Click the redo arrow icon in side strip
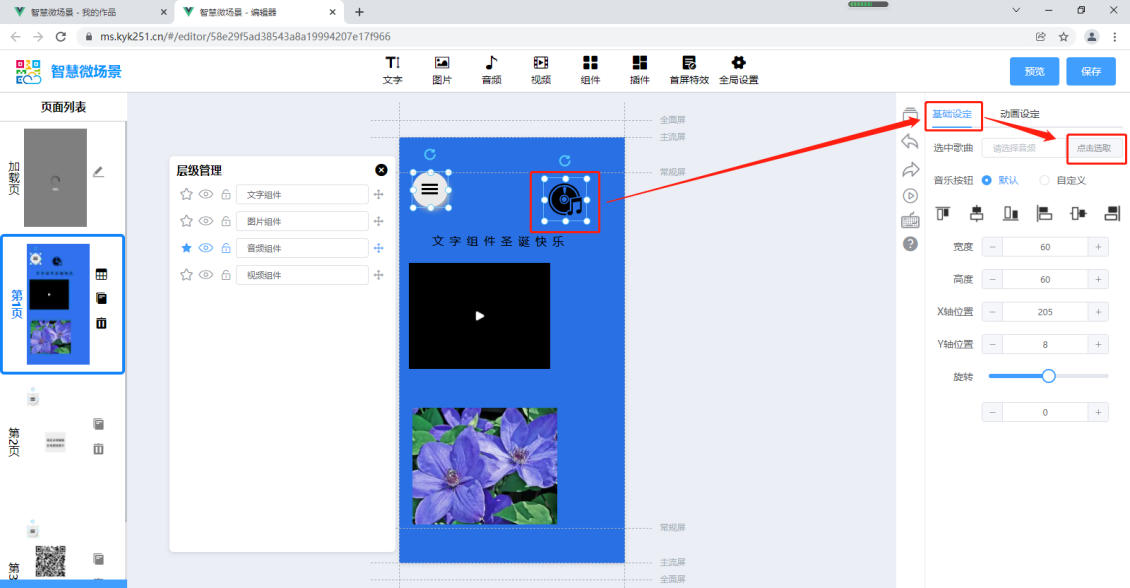Screen dimensions: 1130x588 (x=910, y=168)
